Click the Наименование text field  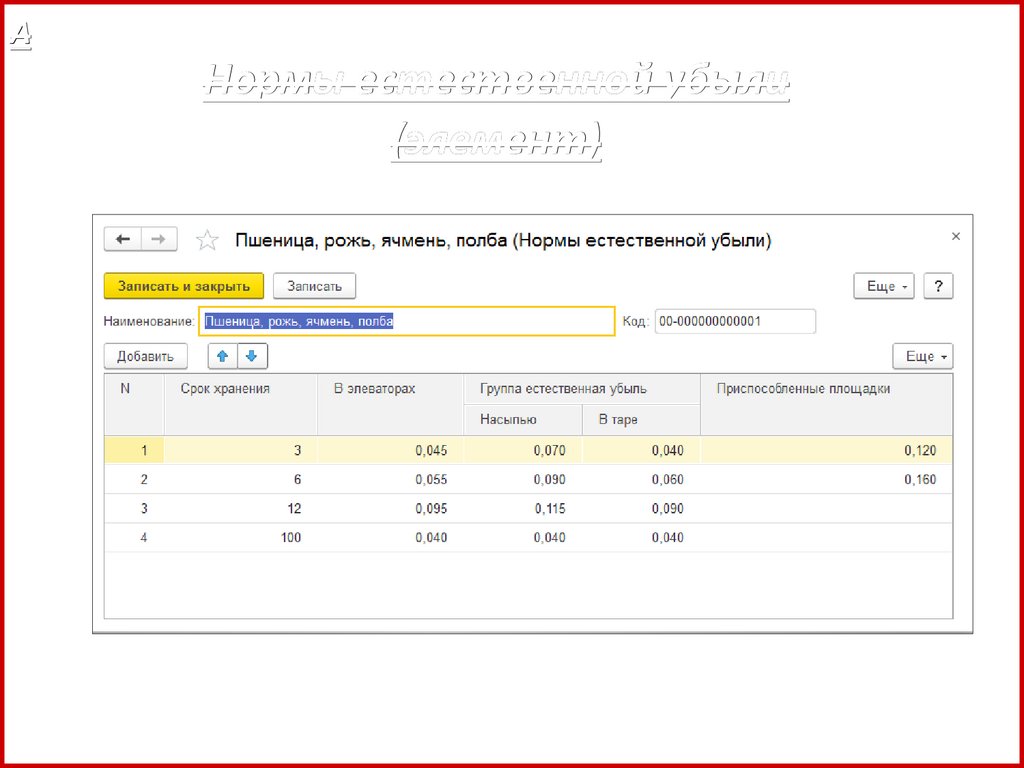[x=406, y=321]
